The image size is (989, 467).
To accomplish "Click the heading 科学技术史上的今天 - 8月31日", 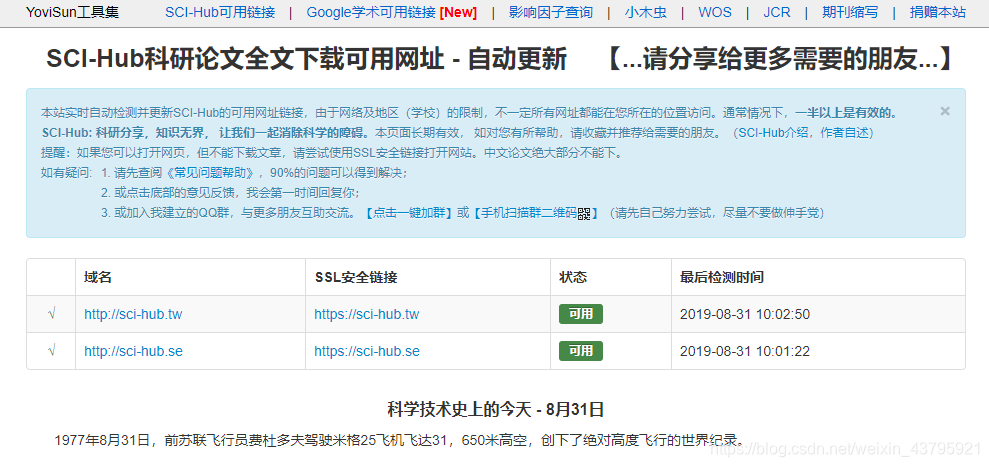I will pos(496,410).
